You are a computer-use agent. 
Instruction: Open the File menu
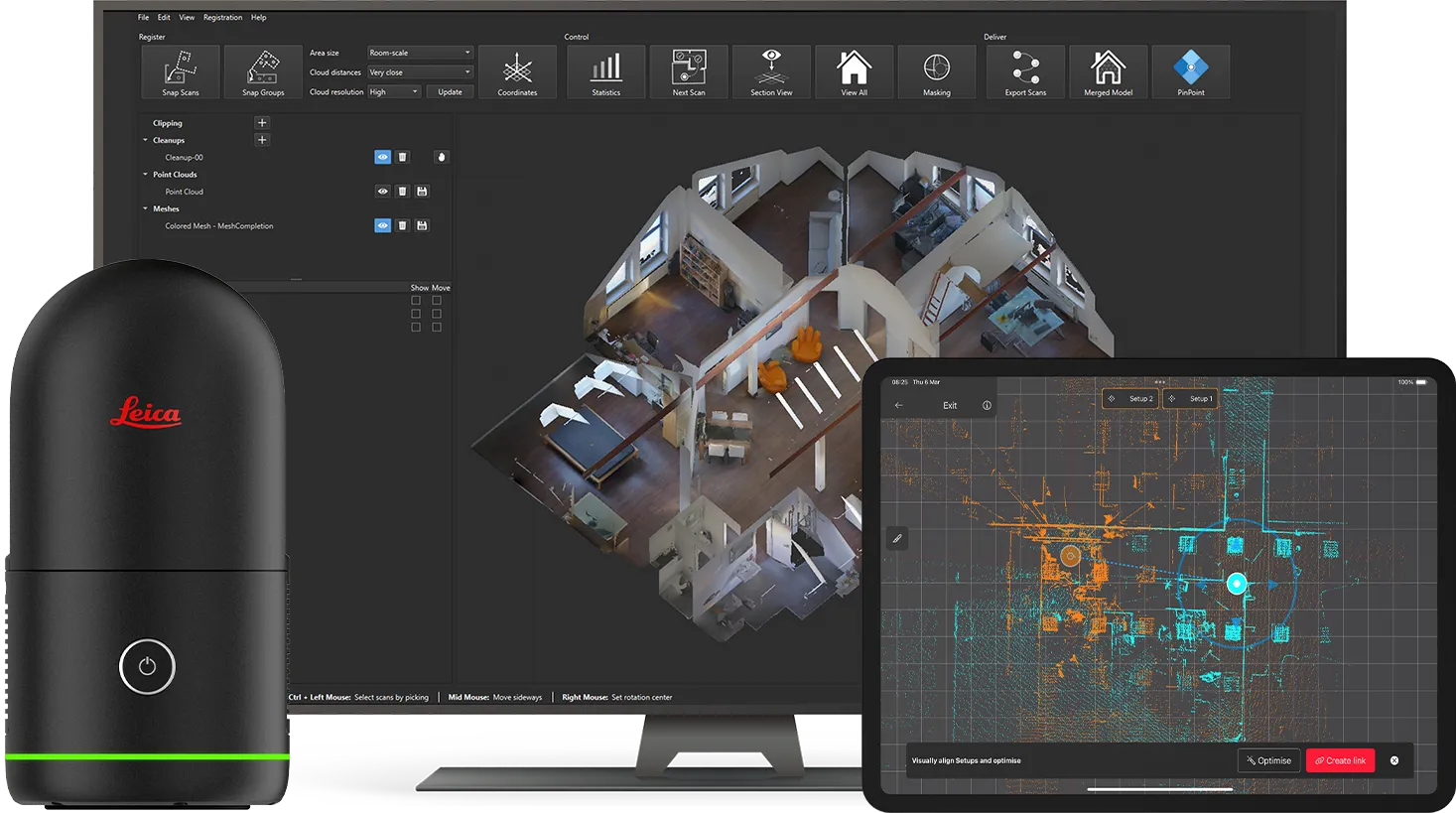143,17
